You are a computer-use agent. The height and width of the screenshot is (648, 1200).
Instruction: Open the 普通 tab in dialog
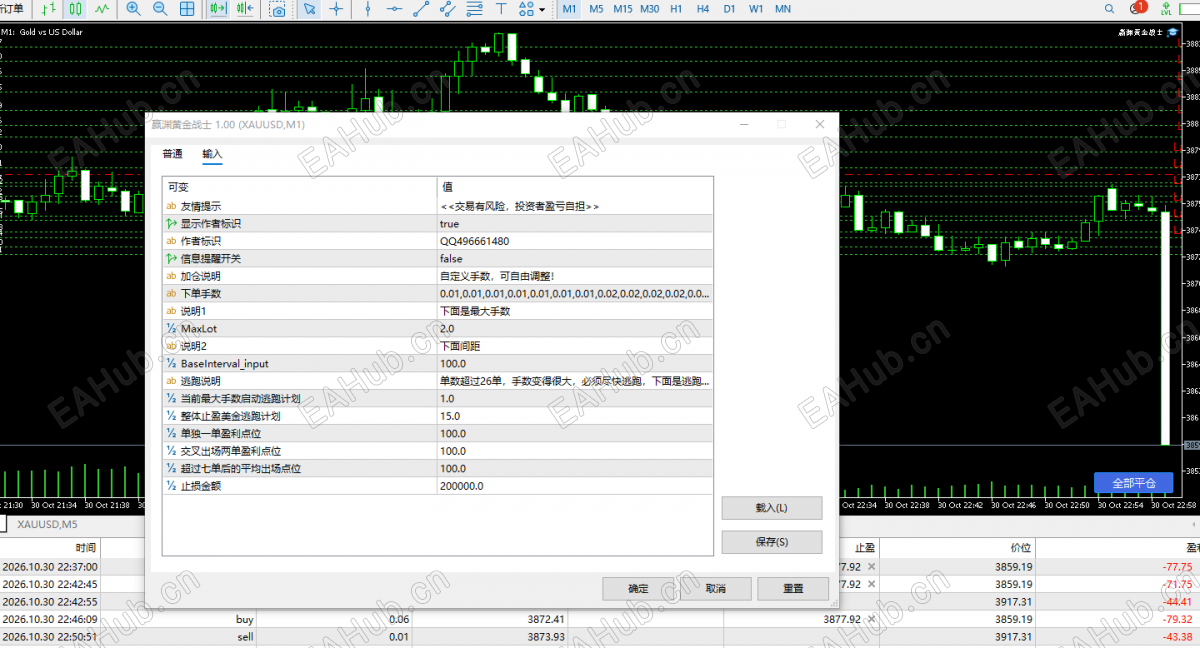click(172, 154)
